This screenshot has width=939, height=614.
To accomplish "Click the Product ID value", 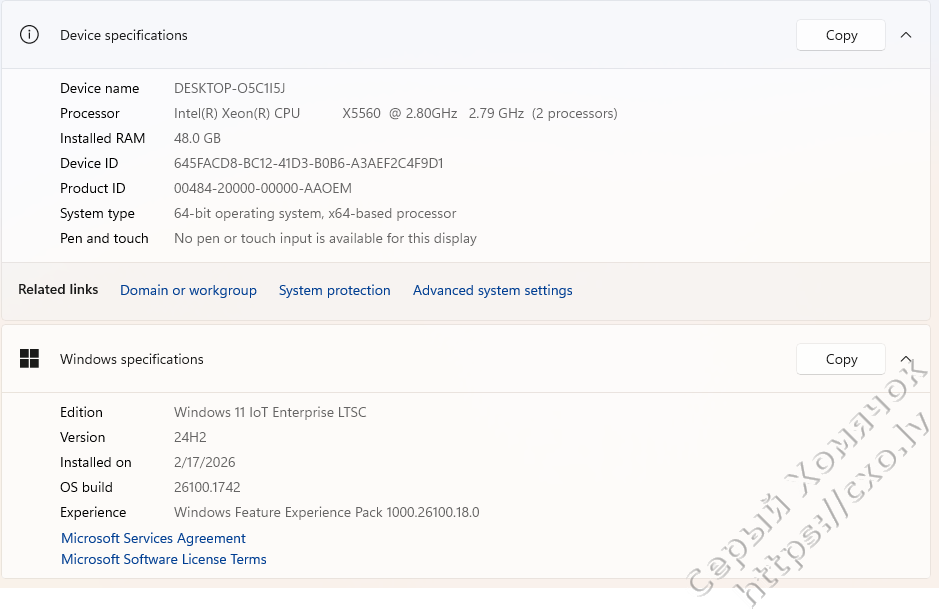I will (262, 188).
